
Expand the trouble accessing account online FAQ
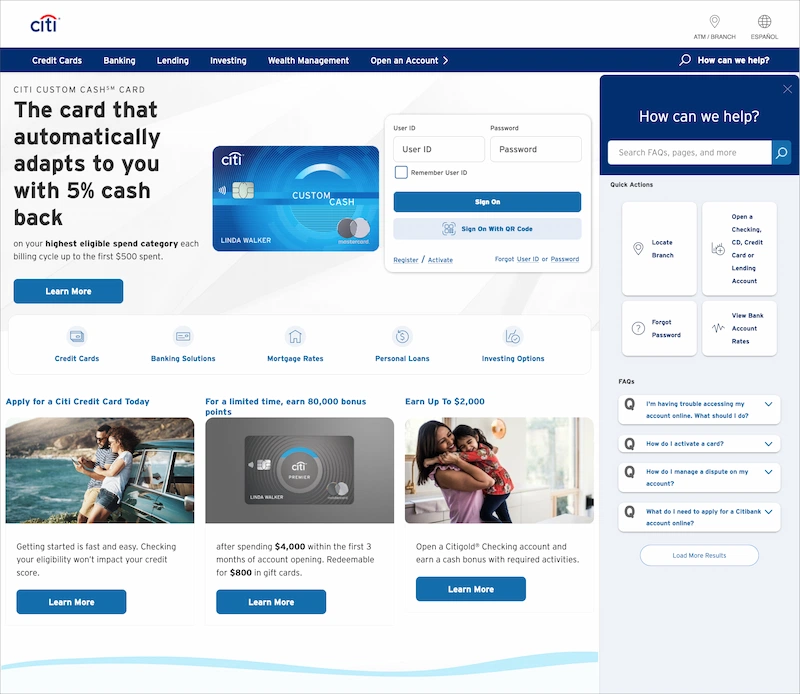(x=768, y=404)
